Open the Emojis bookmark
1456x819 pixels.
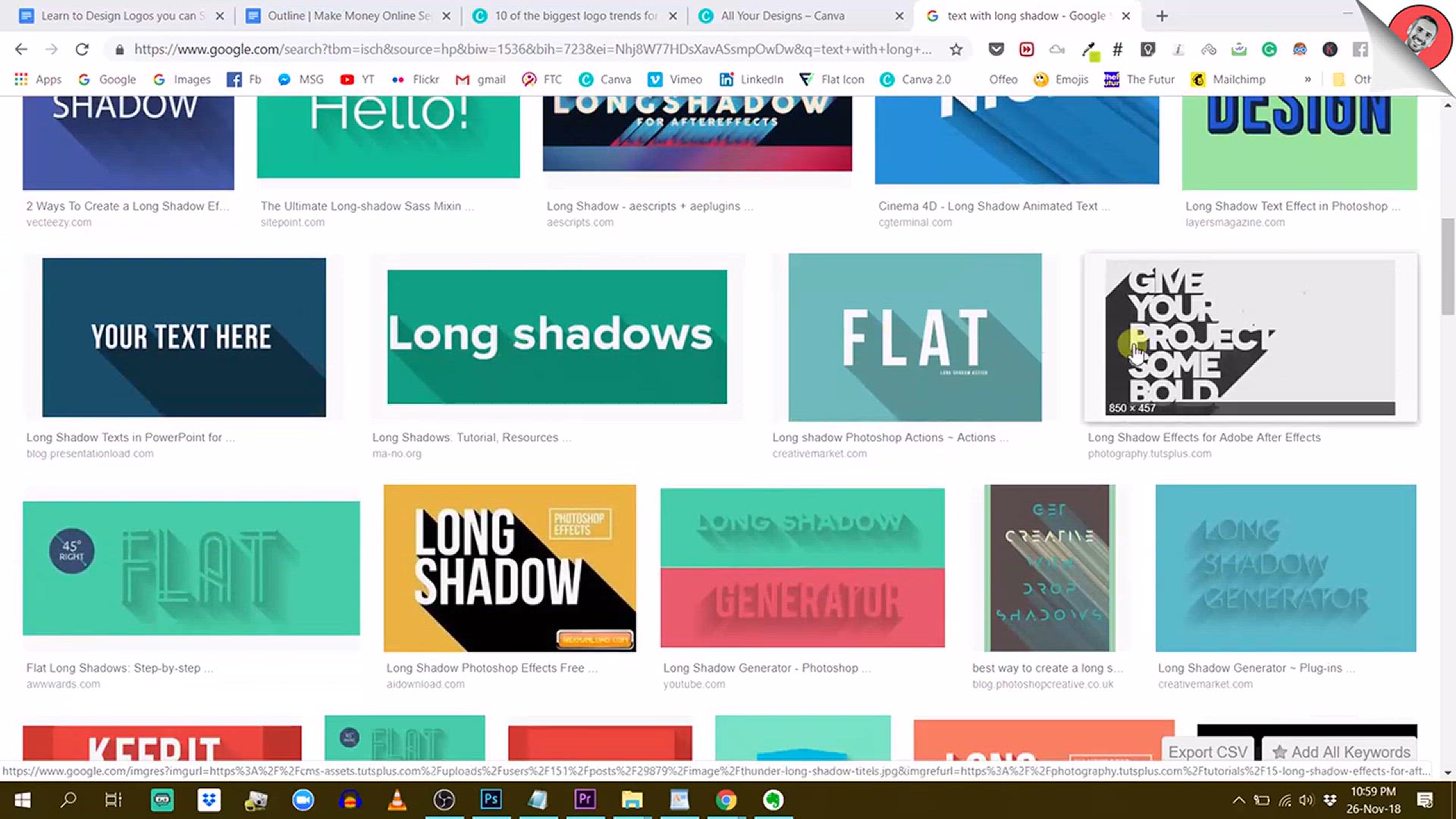pyautogui.click(x=1061, y=79)
